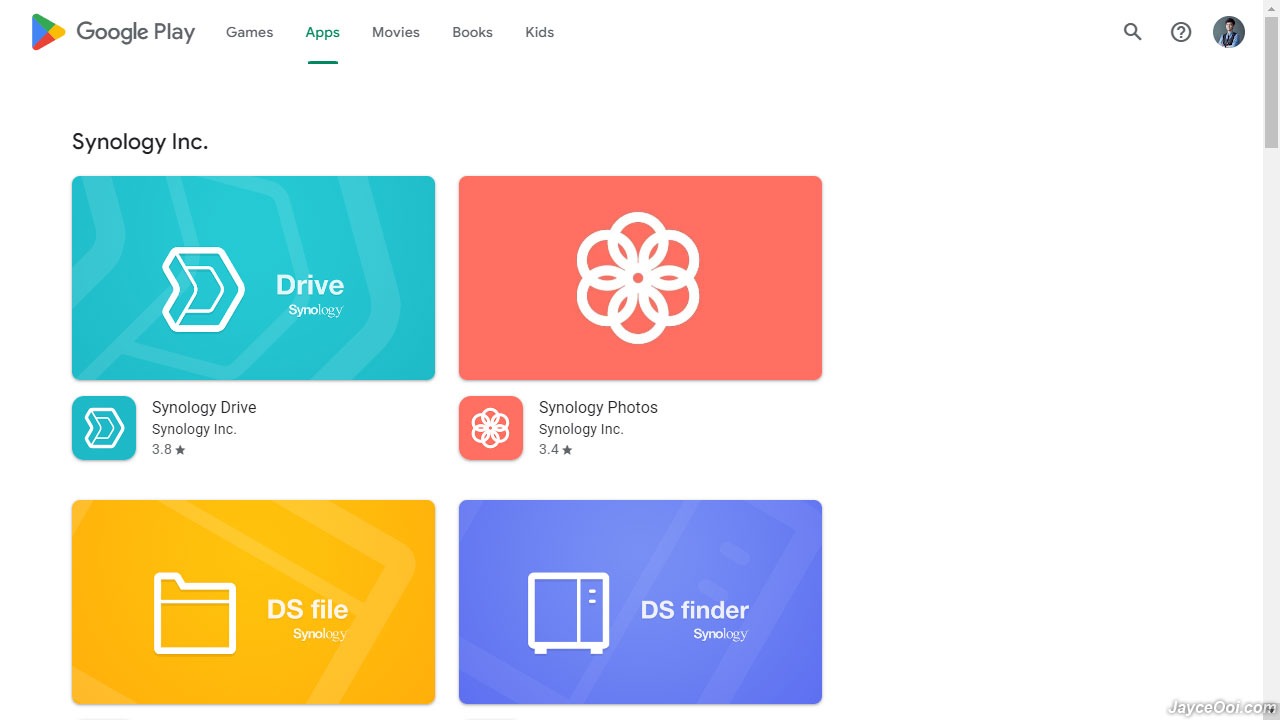
Task: Click the 3.8 star rating of Synology Drive
Action: 169,450
